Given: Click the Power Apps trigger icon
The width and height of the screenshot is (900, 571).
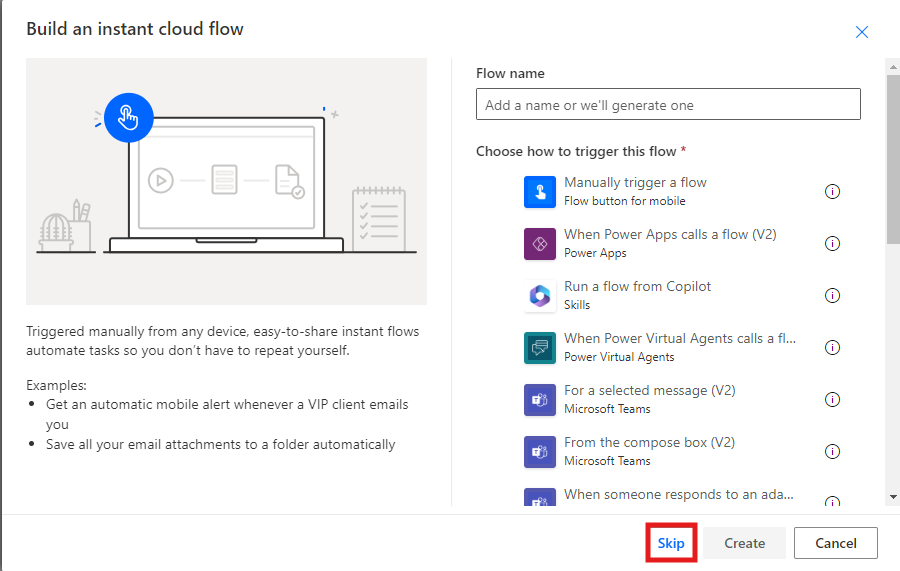Looking at the screenshot, I should point(540,244).
